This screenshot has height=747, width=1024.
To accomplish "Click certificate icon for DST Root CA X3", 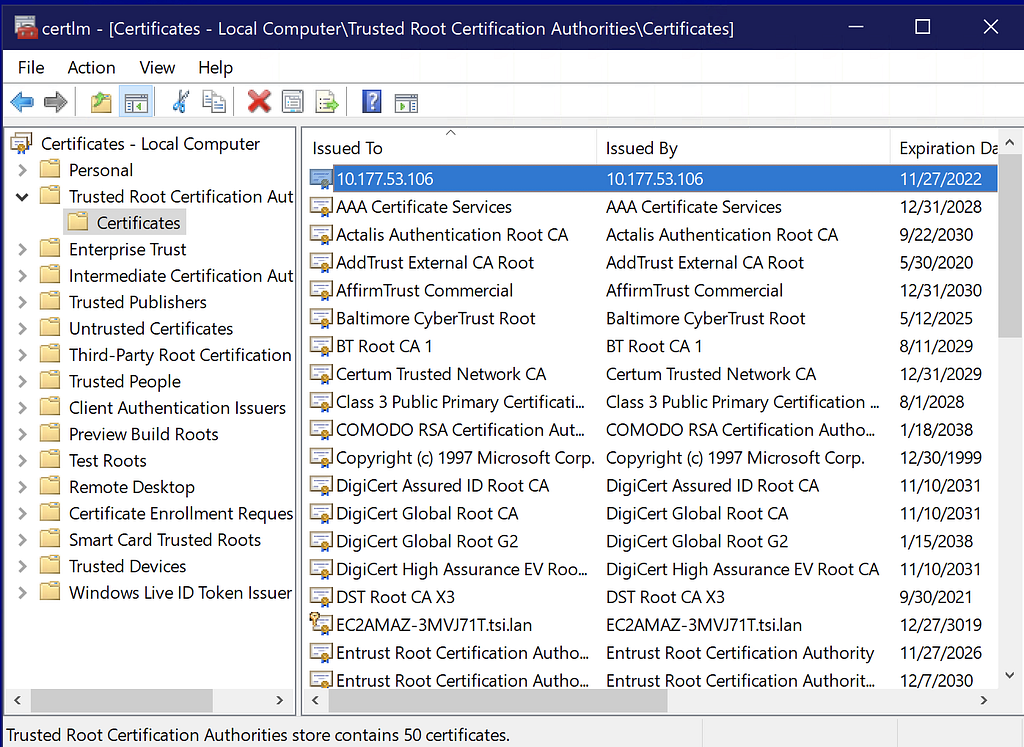I will tap(321, 597).
